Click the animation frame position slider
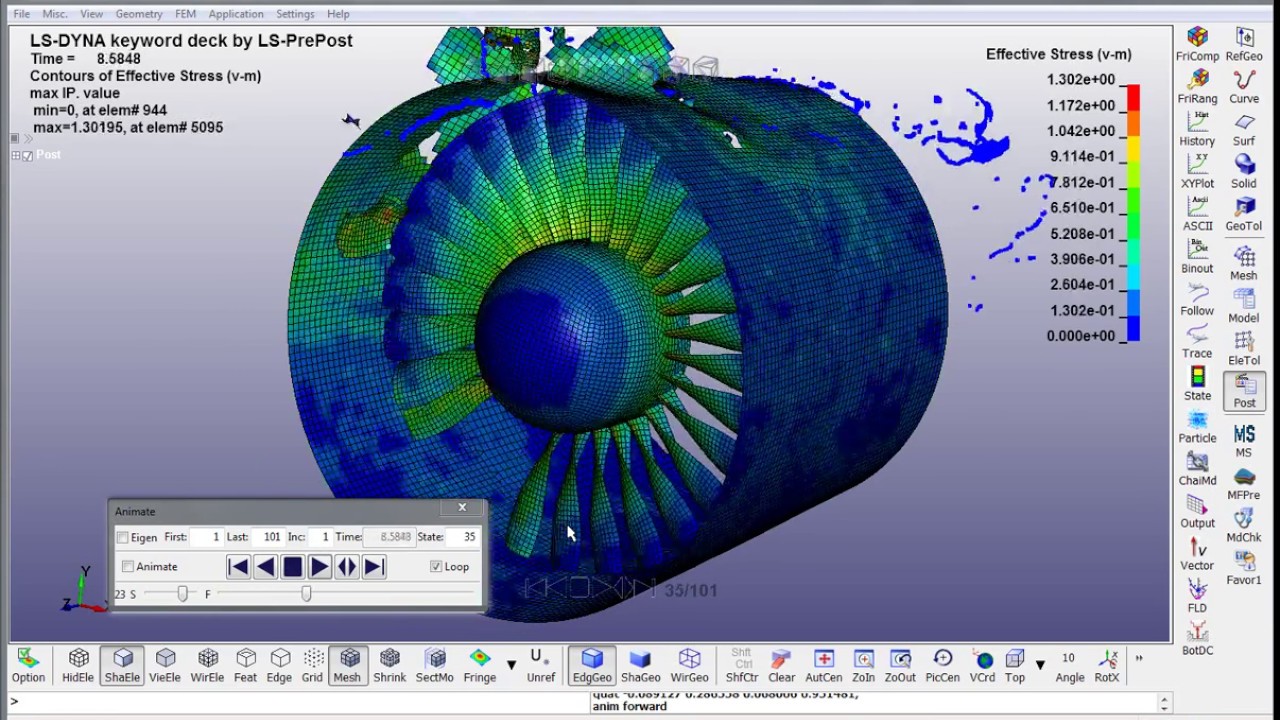1280x720 pixels. coord(306,594)
